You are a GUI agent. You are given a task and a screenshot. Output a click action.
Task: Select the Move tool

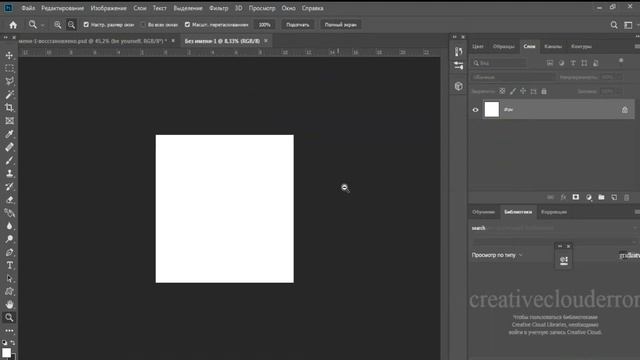(x=9, y=55)
